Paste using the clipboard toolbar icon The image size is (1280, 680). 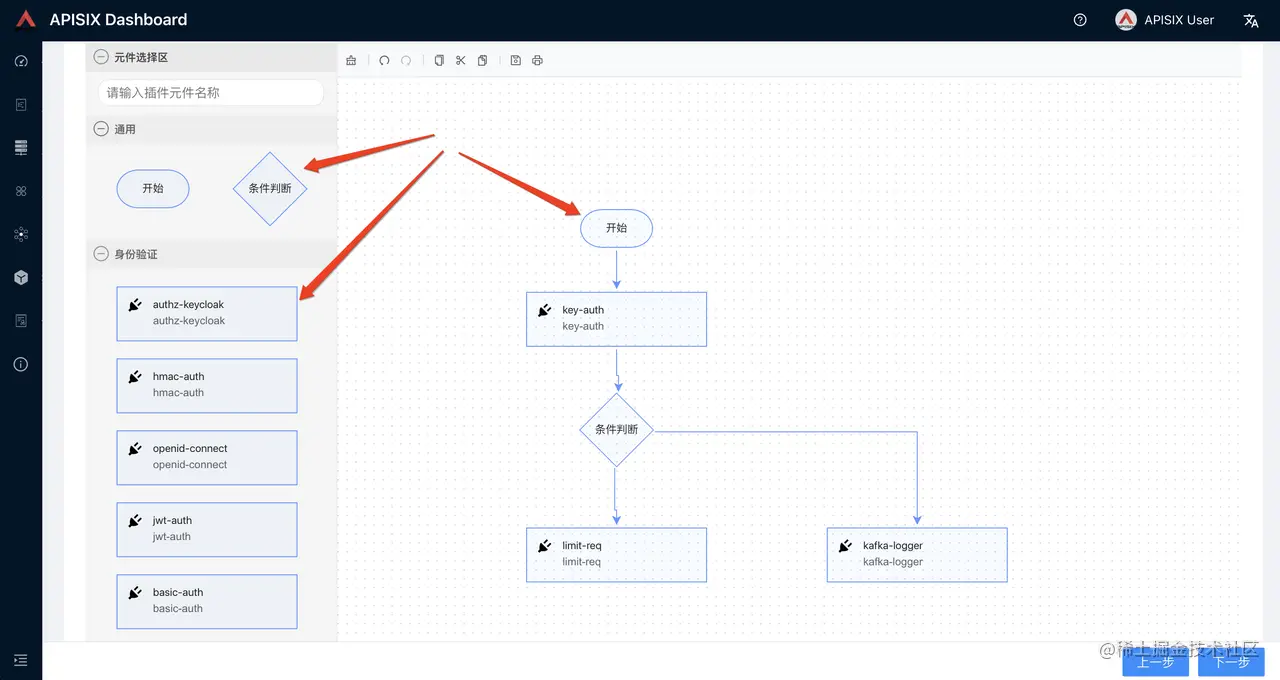483,61
